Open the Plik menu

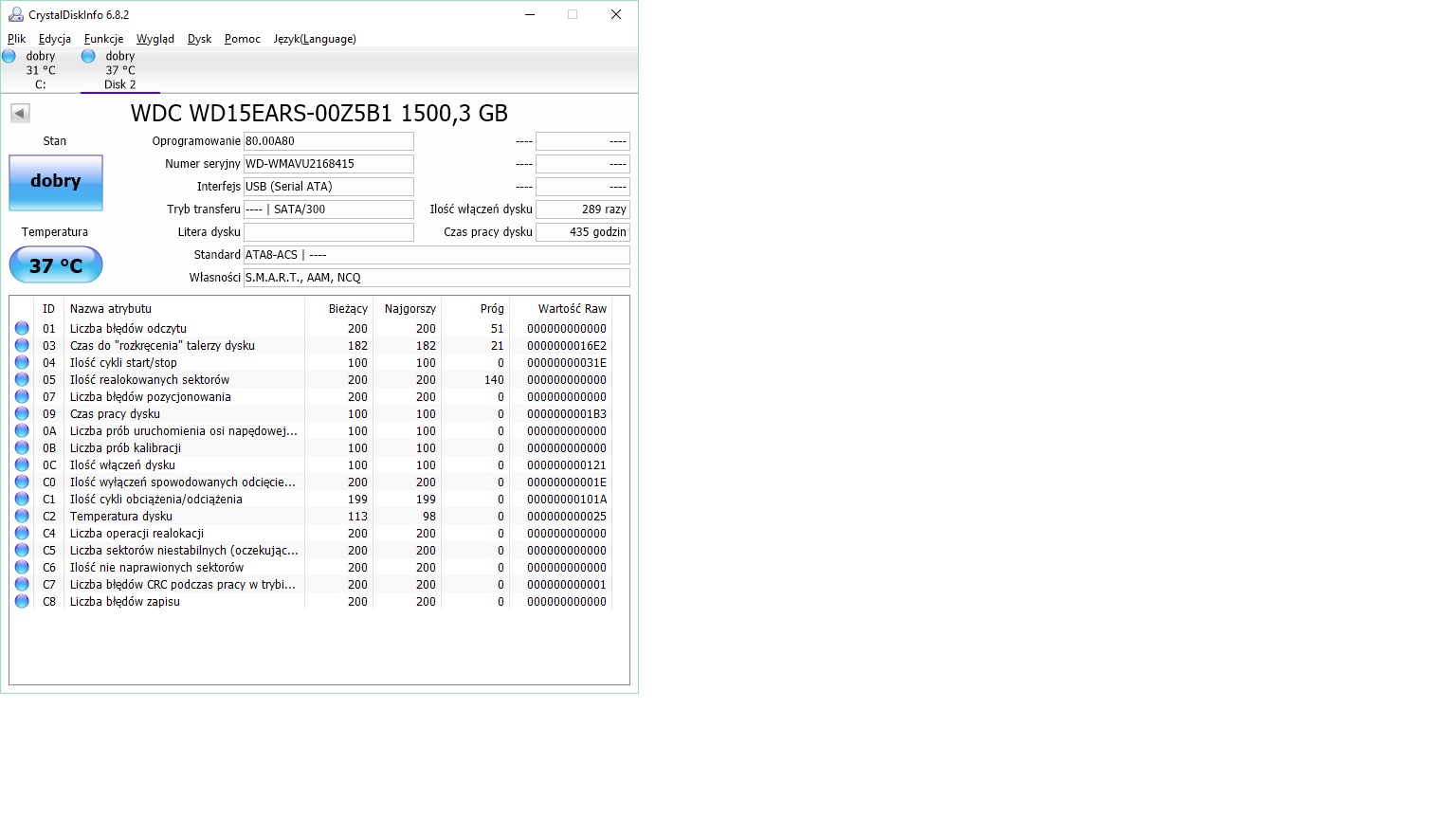point(17,39)
